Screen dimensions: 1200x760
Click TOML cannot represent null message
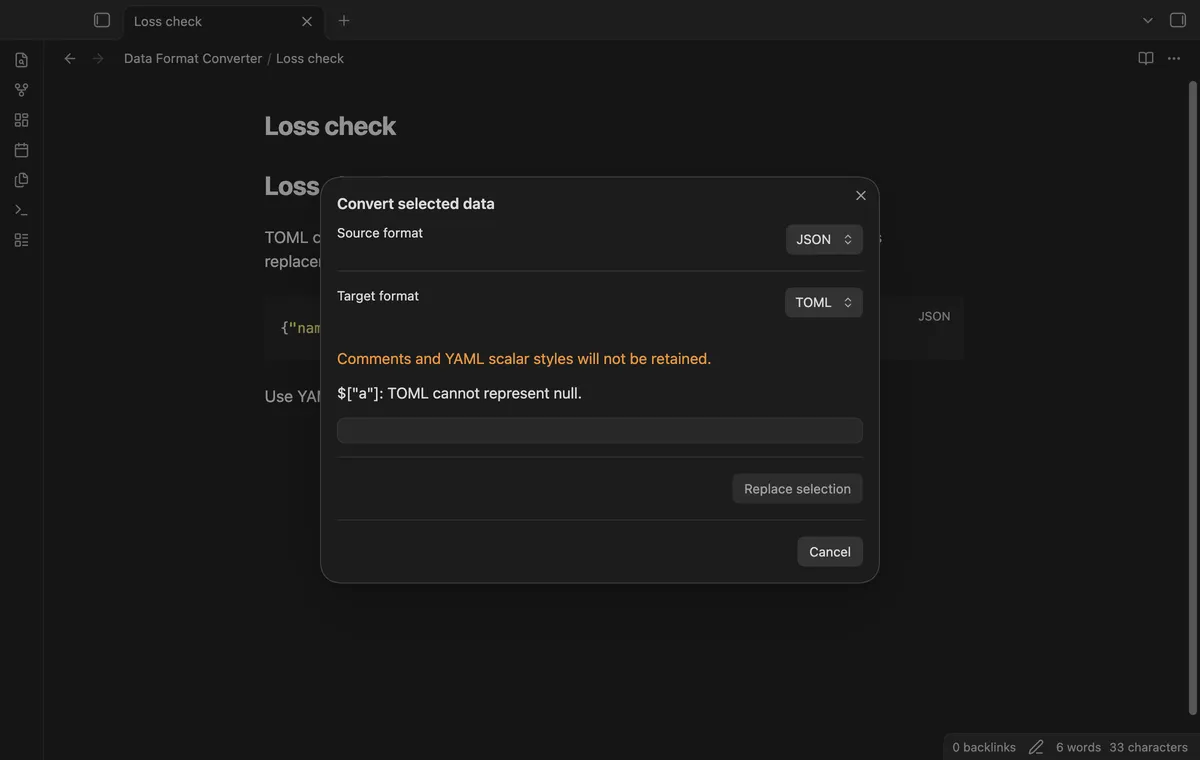click(459, 393)
